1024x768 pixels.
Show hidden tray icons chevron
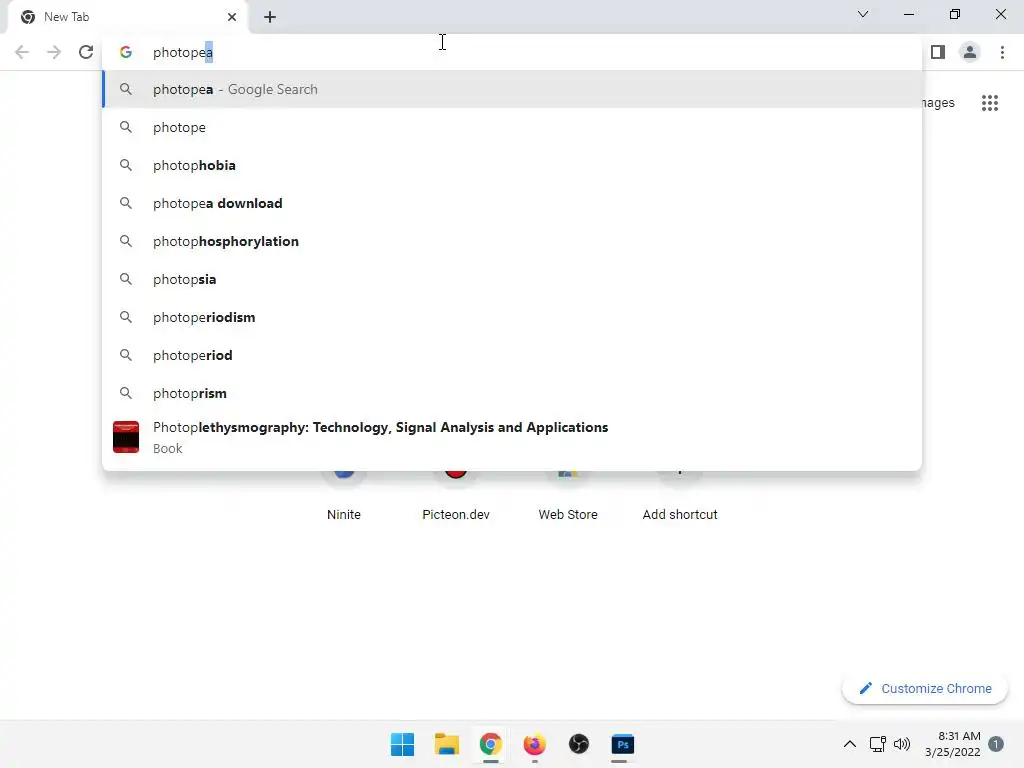(850, 744)
